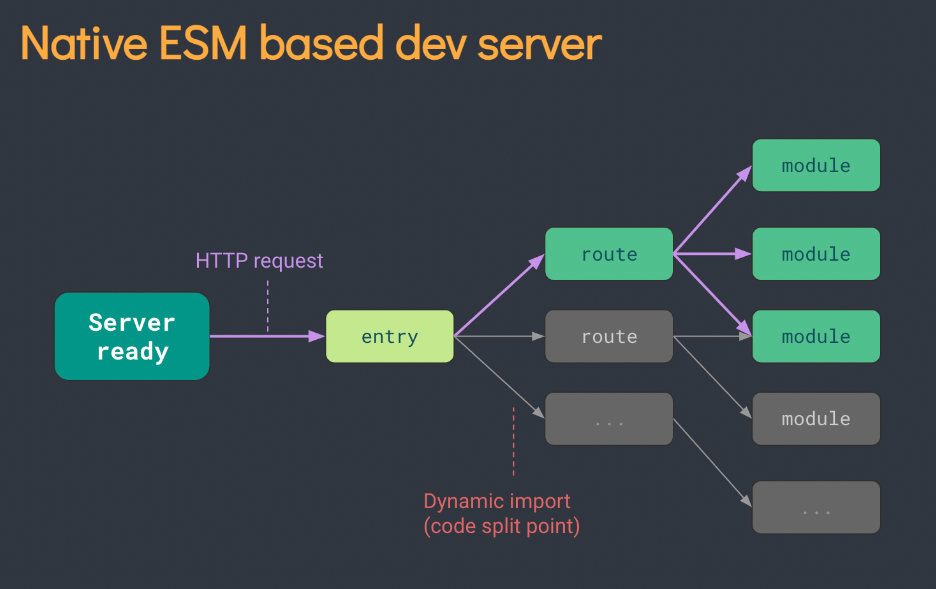This screenshot has width=936, height=589.
Task: Click the gray '...' box below gray route
Action: (x=609, y=418)
